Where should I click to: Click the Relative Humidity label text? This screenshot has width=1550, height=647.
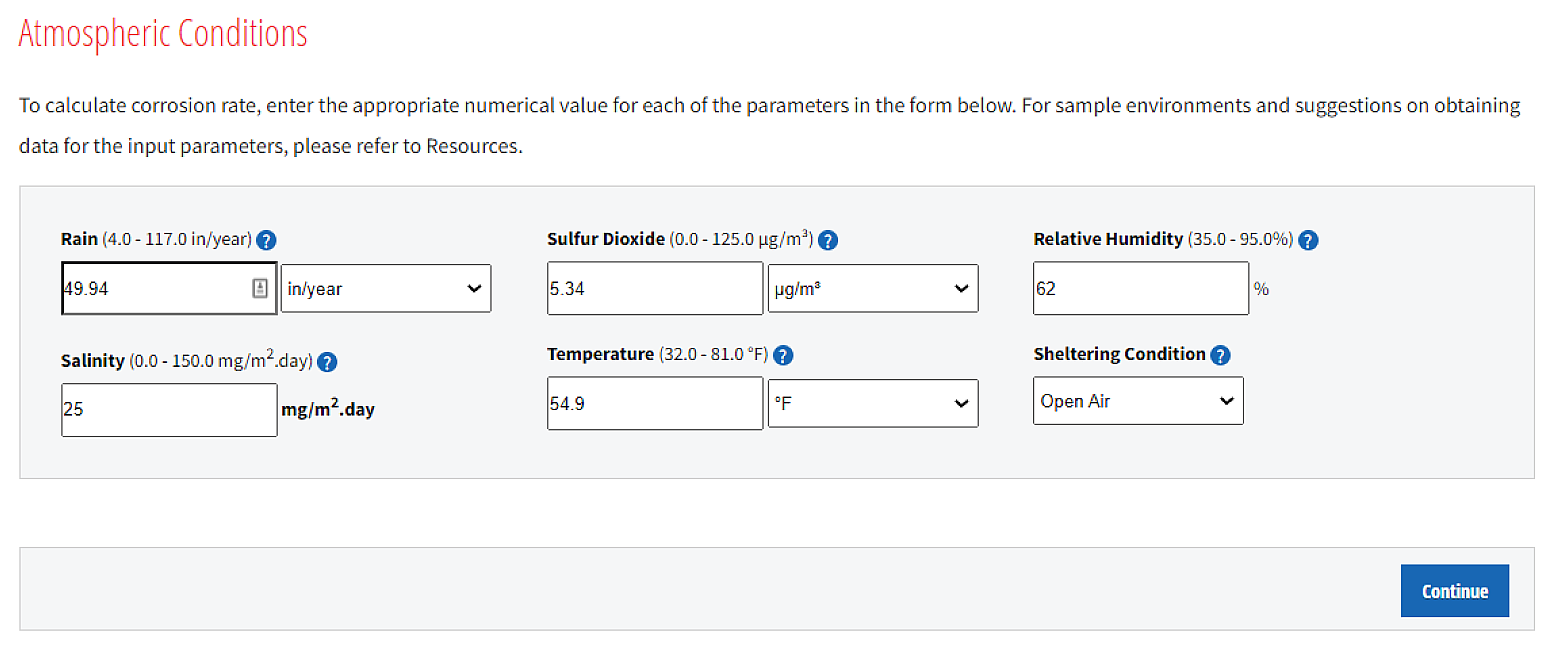point(1108,239)
